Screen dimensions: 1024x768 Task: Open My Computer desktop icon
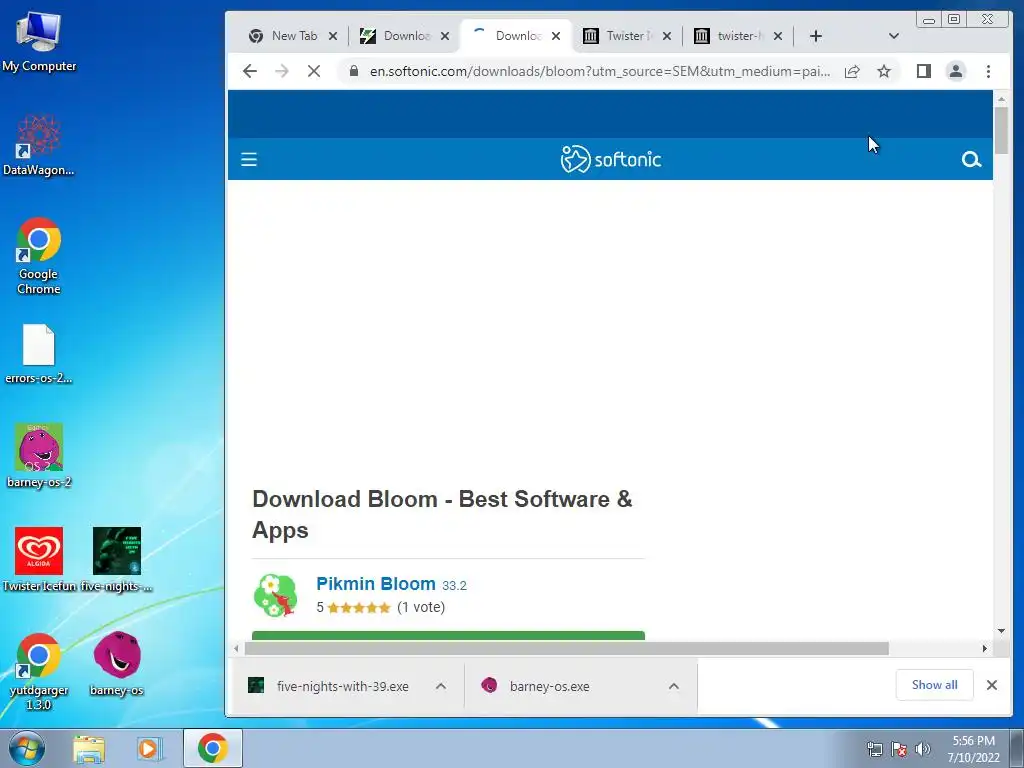pos(39,40)
